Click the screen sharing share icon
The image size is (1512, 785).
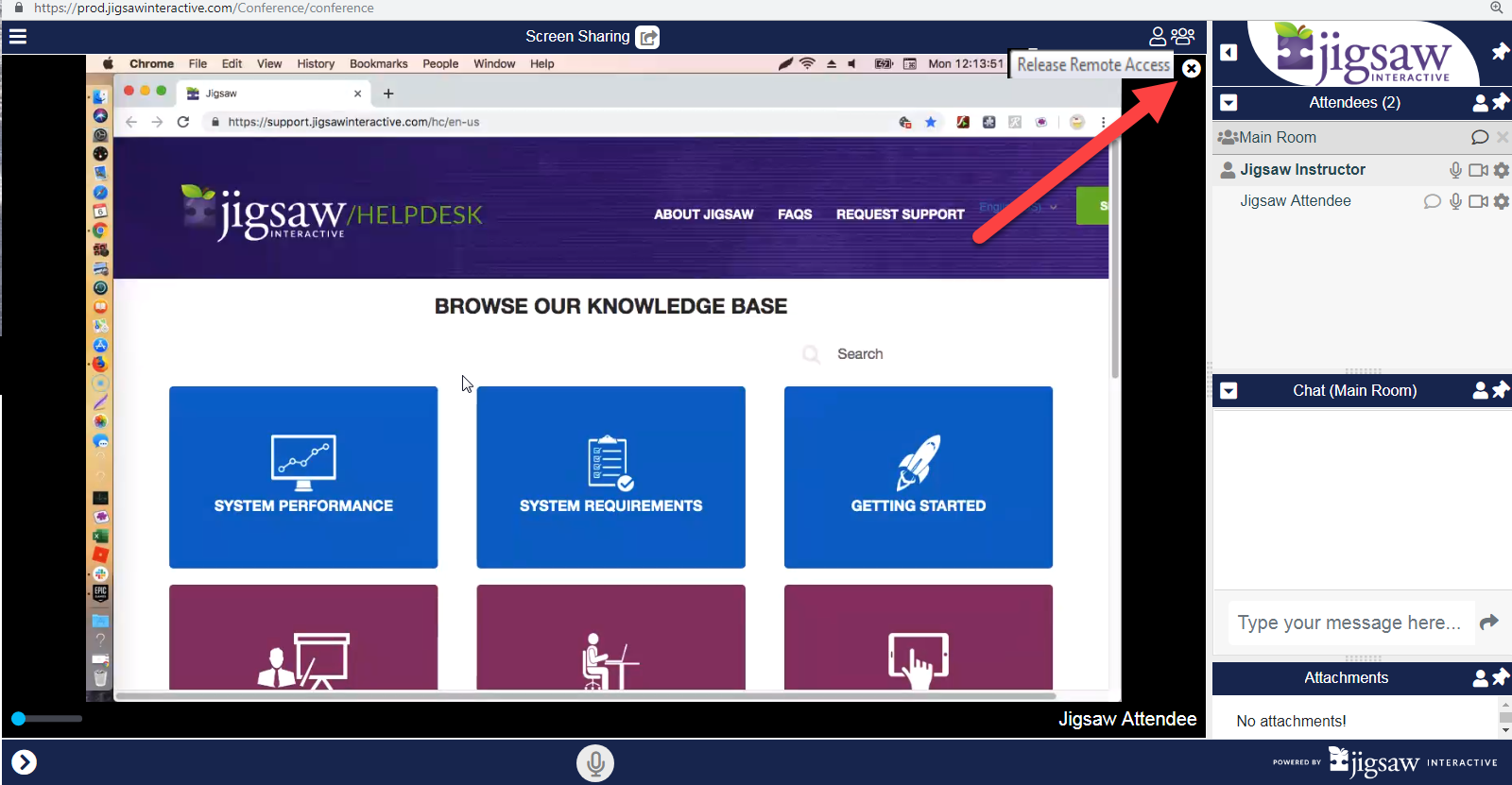(647, 37)
